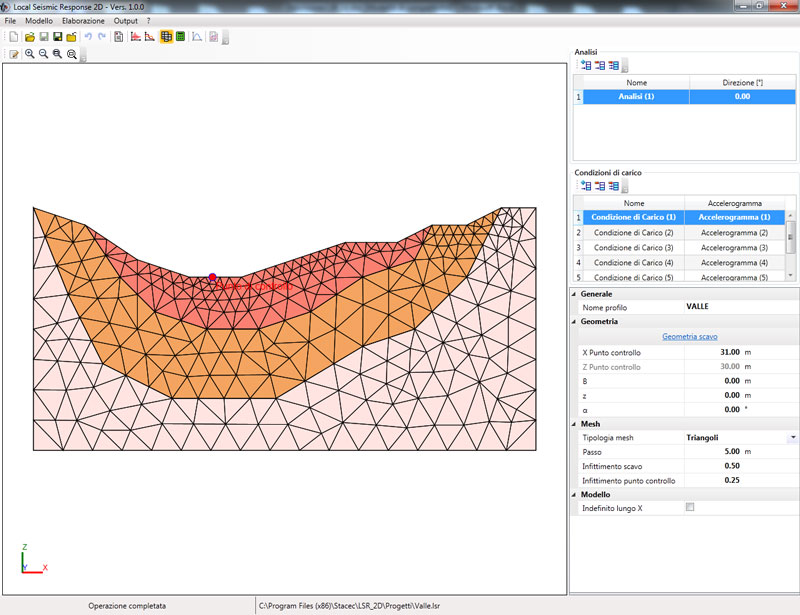Image resolution: width=800 pixels, height=615 pixels.
Task: Click the edit notepad-with-pencil icon
Action: (14, 54)
